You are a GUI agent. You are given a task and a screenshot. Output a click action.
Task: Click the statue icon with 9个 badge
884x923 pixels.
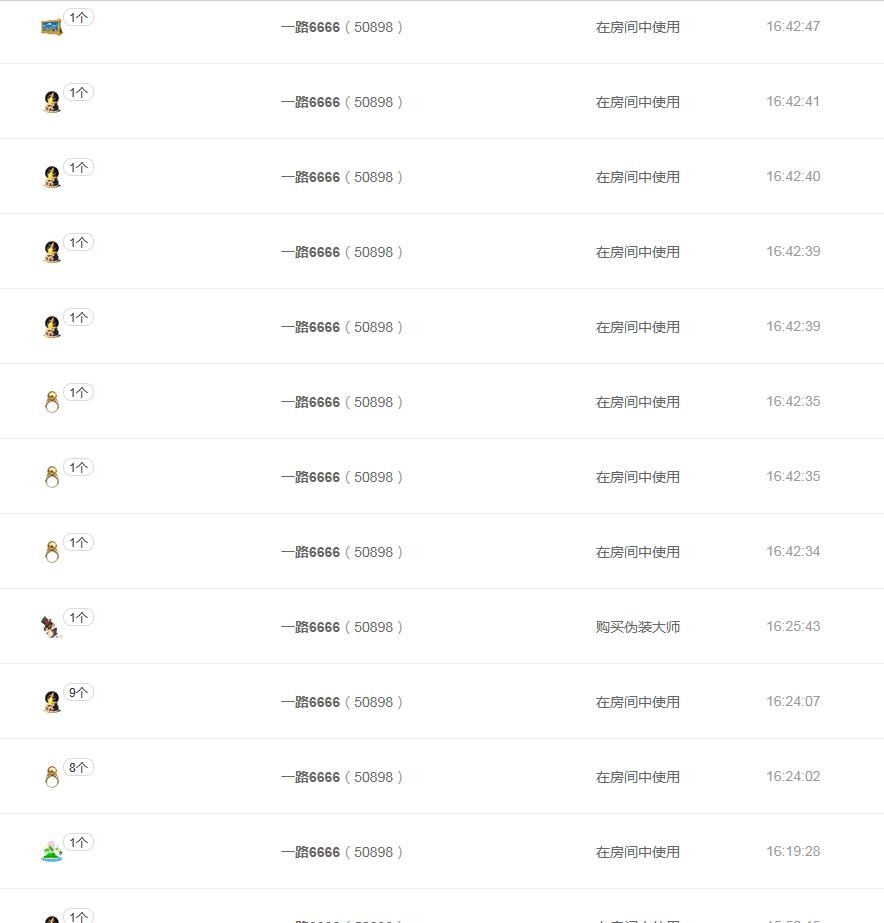[x=52, y=702]
